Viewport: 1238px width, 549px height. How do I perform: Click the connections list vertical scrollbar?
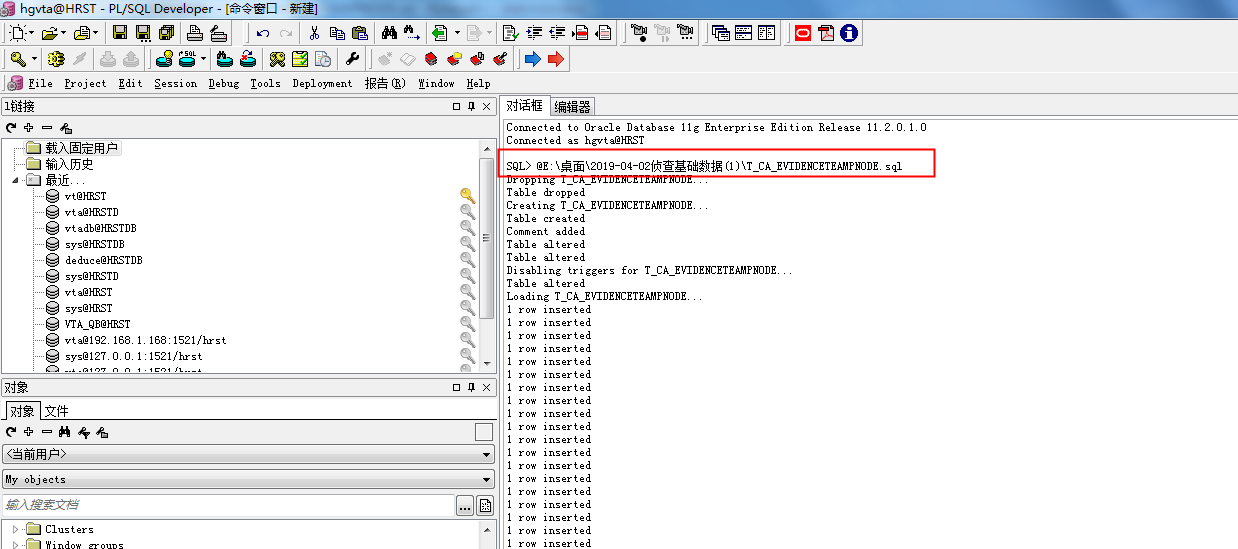coord(488,254)
